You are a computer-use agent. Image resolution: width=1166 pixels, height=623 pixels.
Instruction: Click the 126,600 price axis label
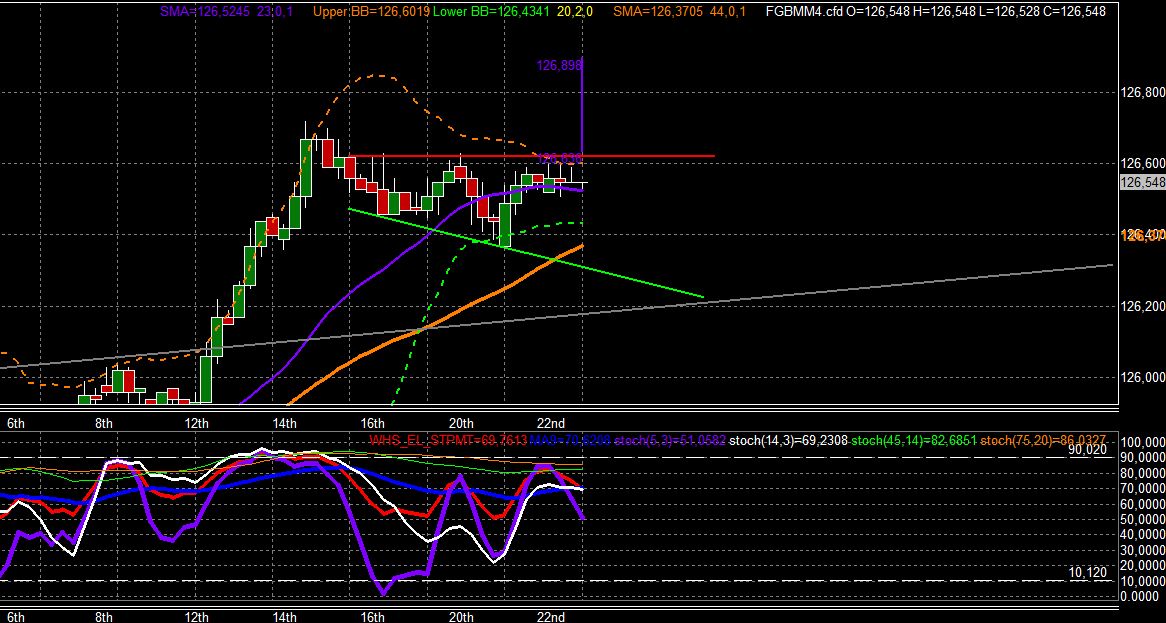(x=1141, y=164)
